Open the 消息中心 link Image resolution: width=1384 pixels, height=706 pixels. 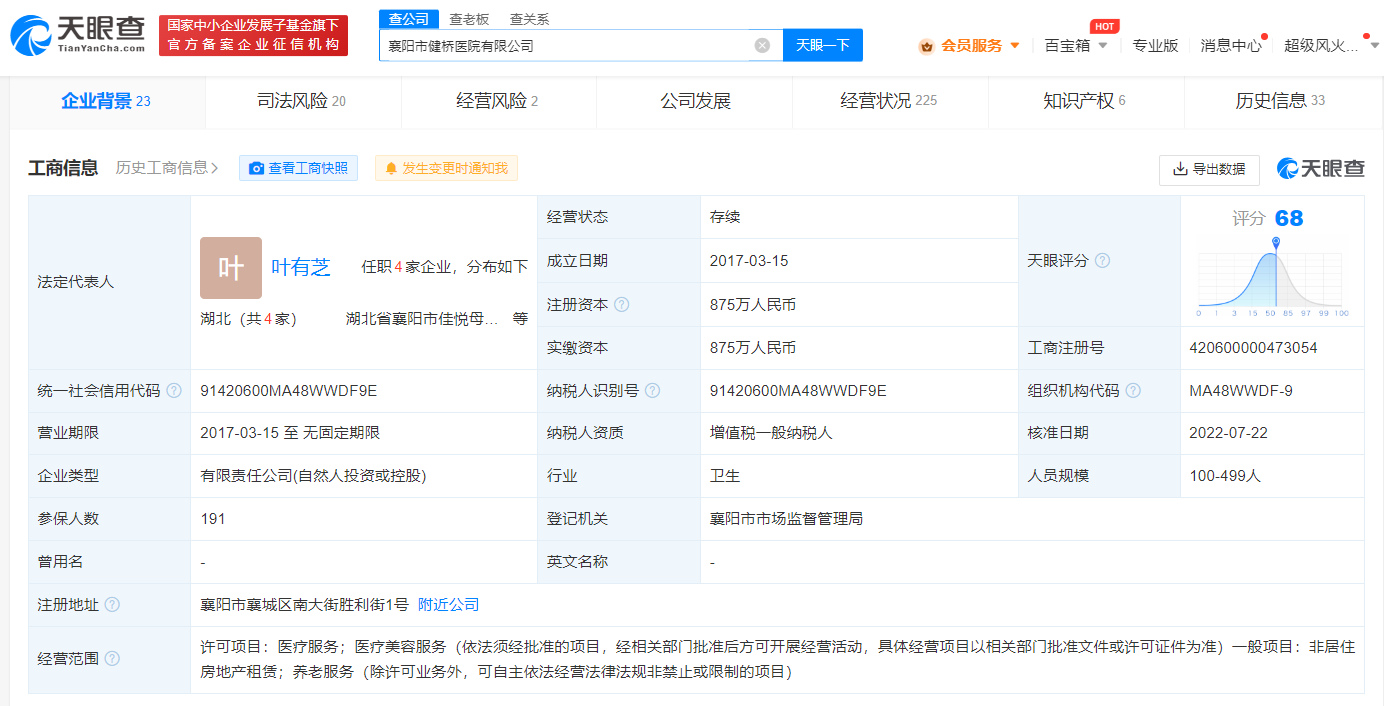(x=1231, y=45)
